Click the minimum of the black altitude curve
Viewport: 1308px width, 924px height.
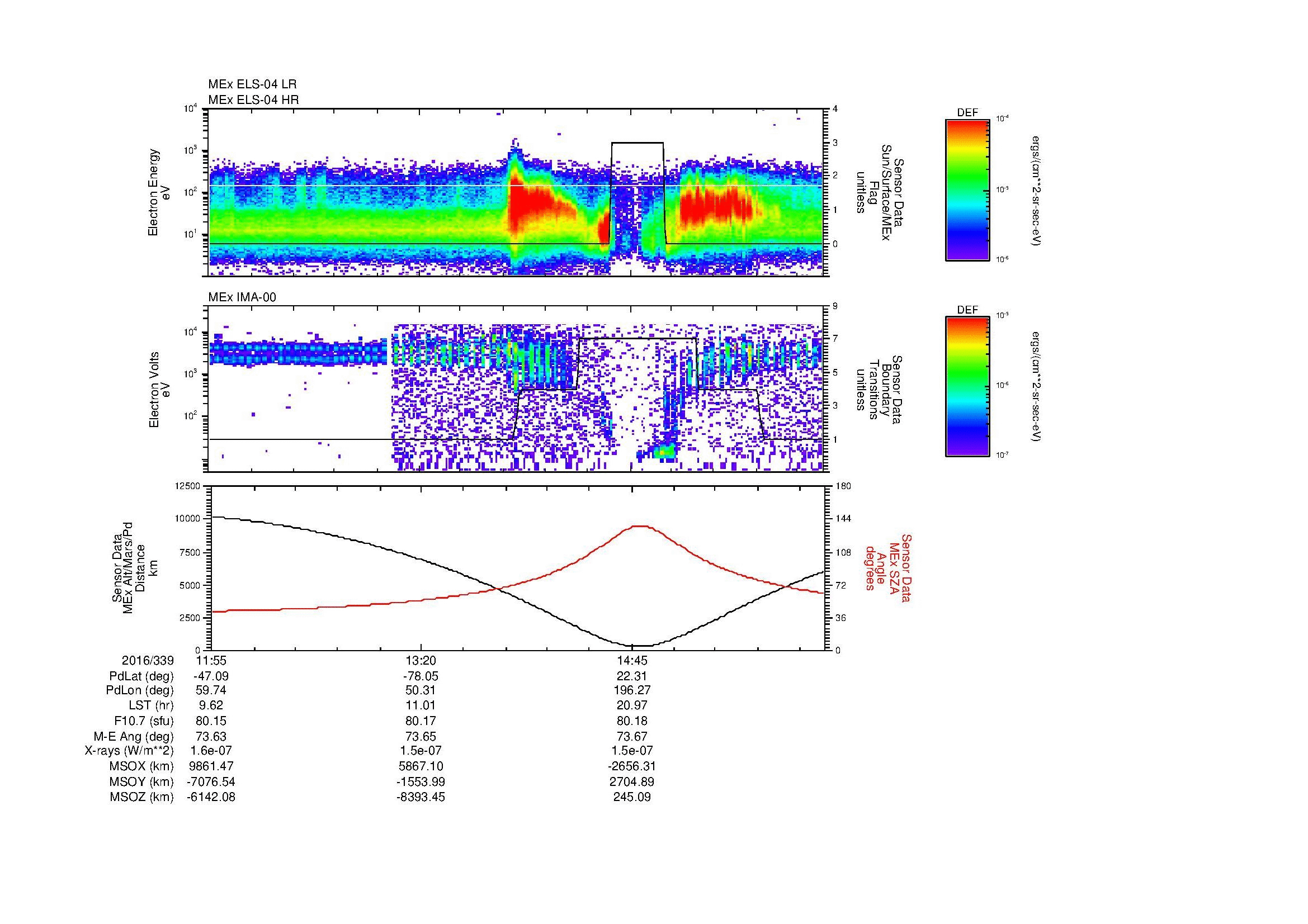tap(640, 646)
